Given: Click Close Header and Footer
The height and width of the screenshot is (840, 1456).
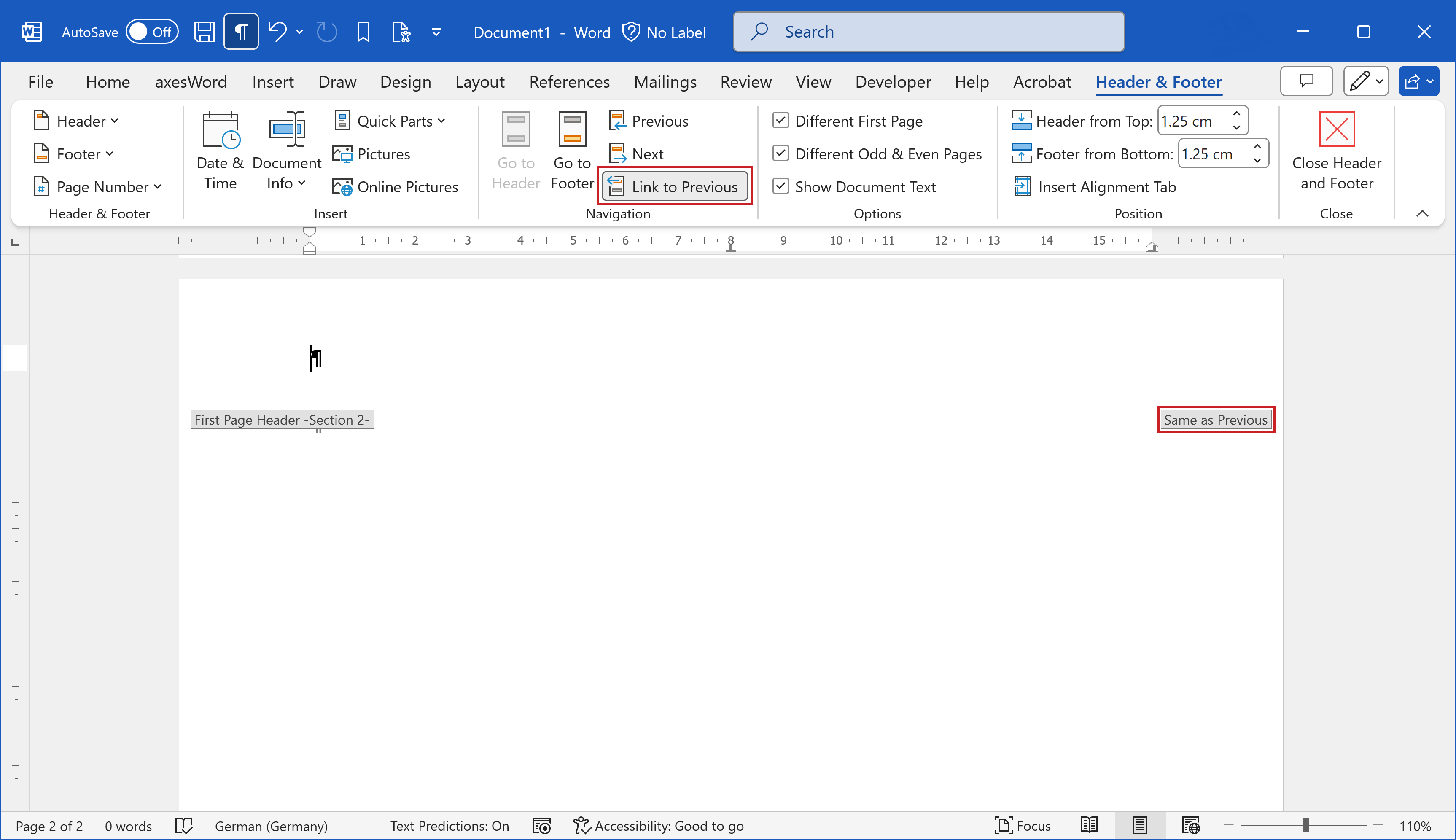Looking at the screenshot, I should click(x=1336, y=151).
